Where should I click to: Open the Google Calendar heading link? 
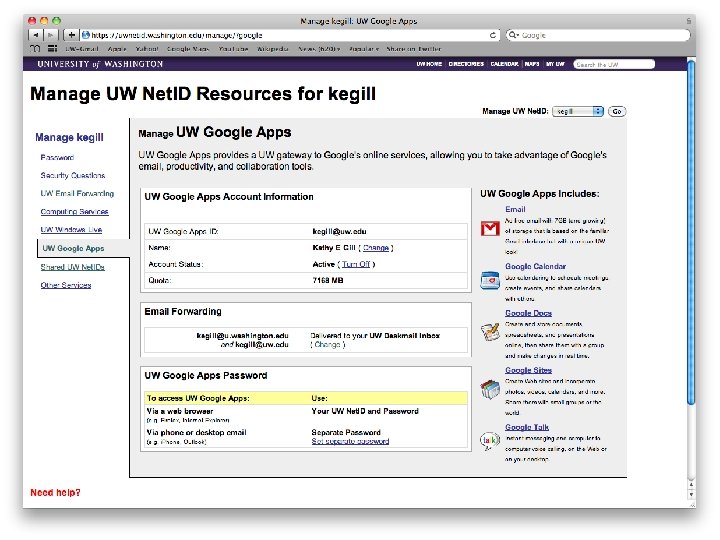[535, 266]
